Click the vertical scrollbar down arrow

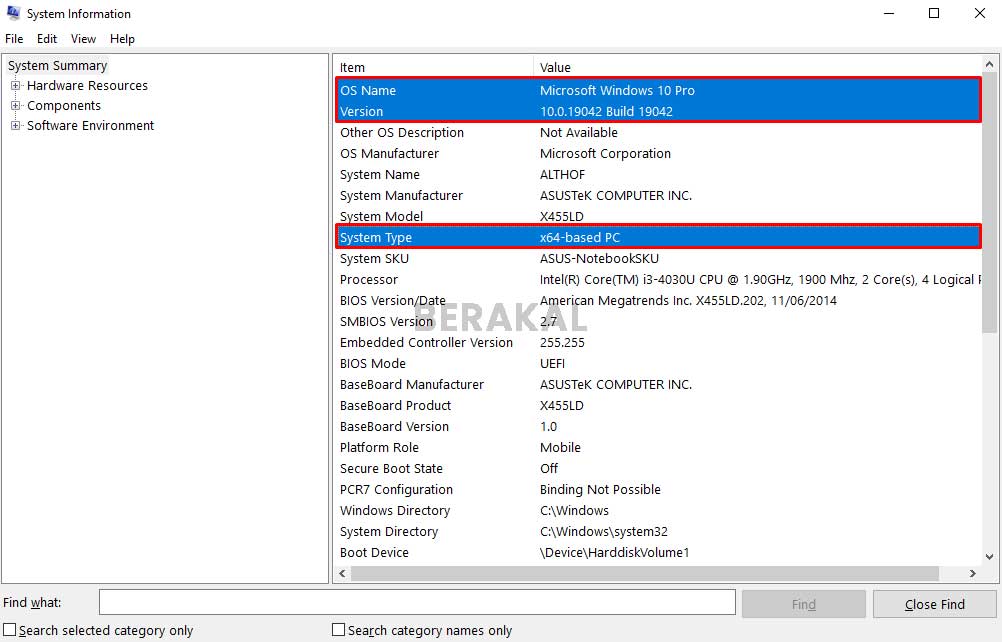pos(989,556)
